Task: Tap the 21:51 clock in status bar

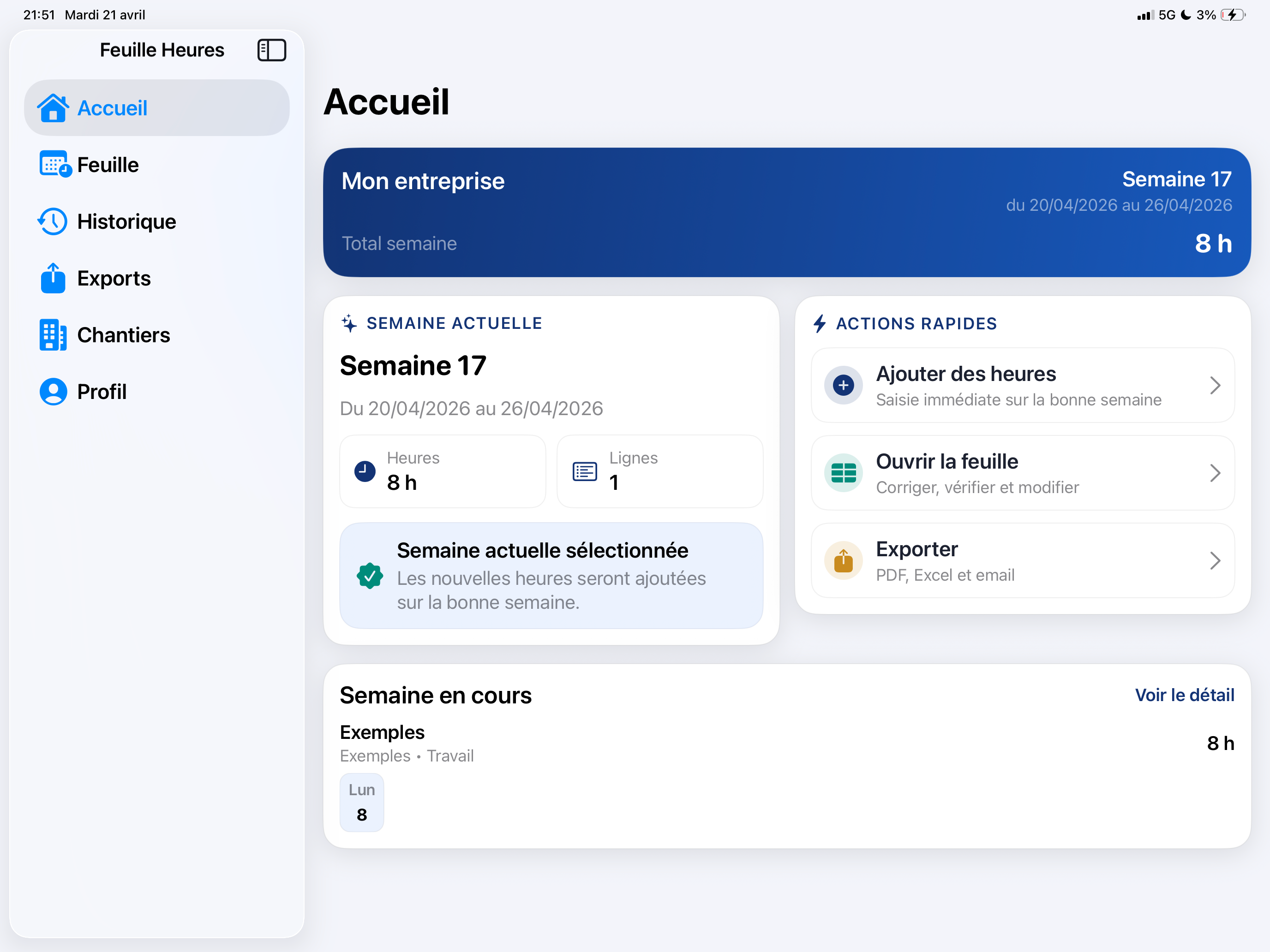Action: pos(39,15)
